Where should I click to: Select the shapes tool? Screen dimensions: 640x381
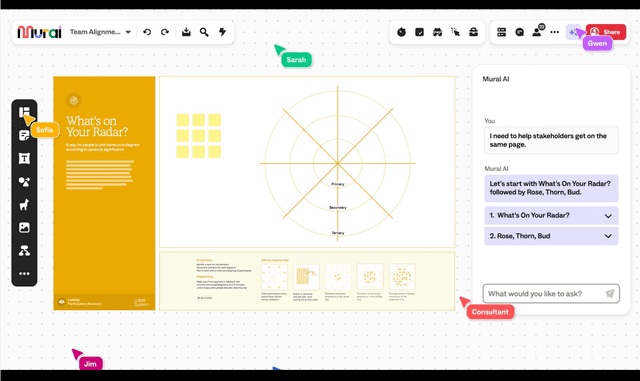(24, 181)
